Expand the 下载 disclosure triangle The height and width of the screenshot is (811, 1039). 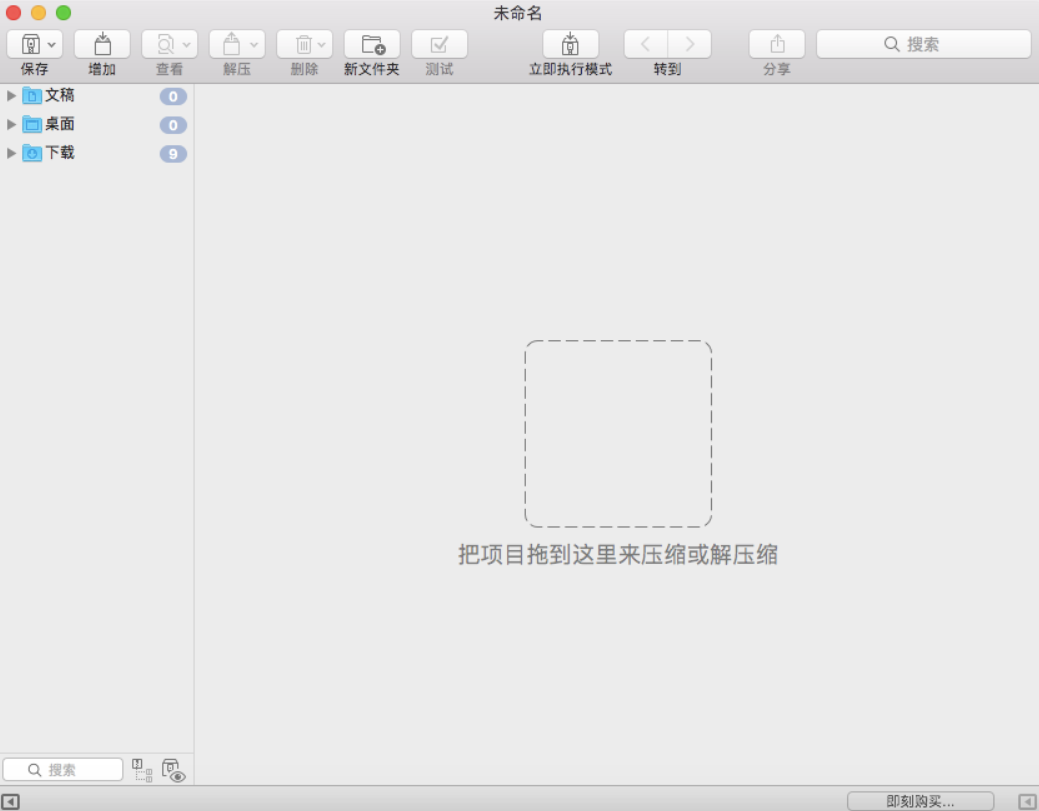(x=10, y=153)
